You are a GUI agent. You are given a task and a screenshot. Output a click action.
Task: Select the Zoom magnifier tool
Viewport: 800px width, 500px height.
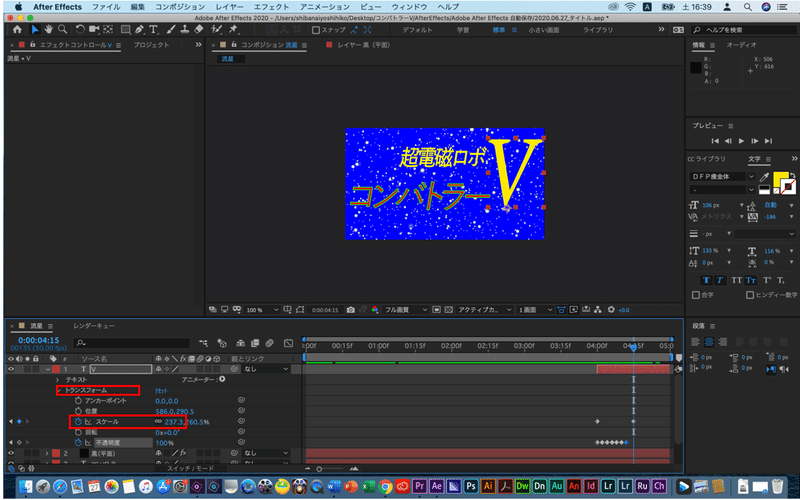coord(62,30)
